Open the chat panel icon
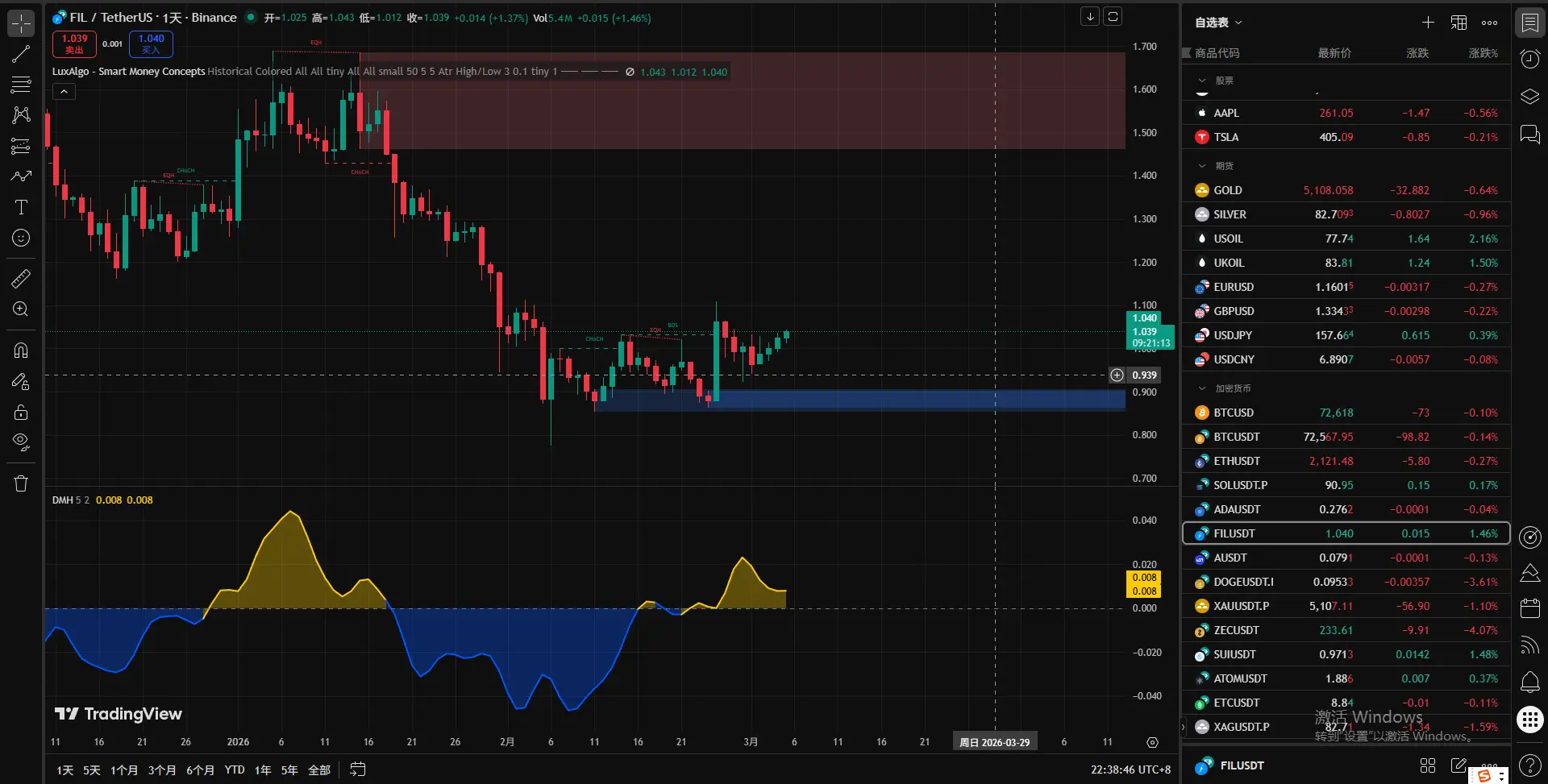The width and height of the screenshot is (1548, 784). [1529, 134]
